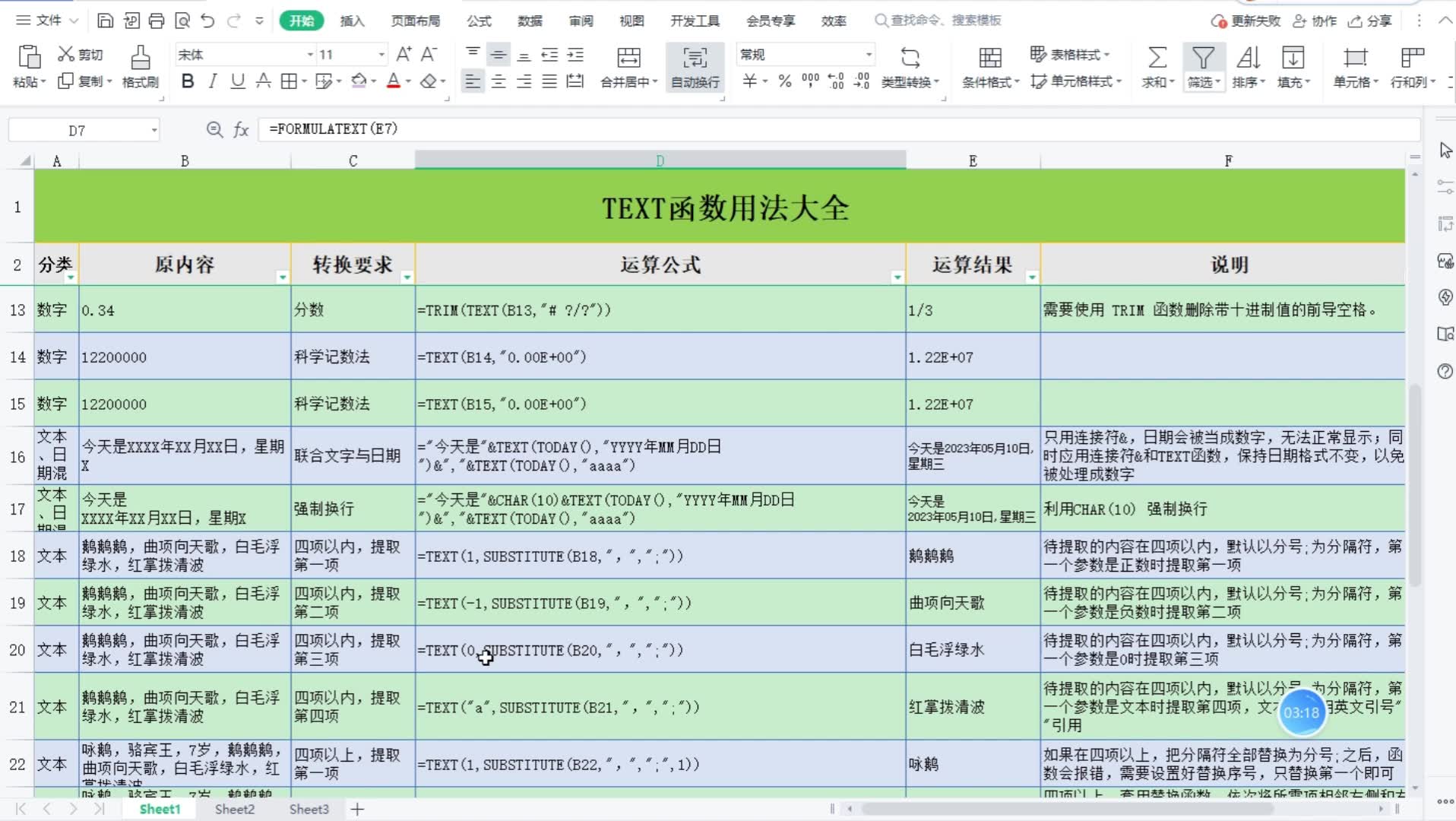1456x821 pixels.
Task: Open the font name dropdown
Action: [309, 54]
